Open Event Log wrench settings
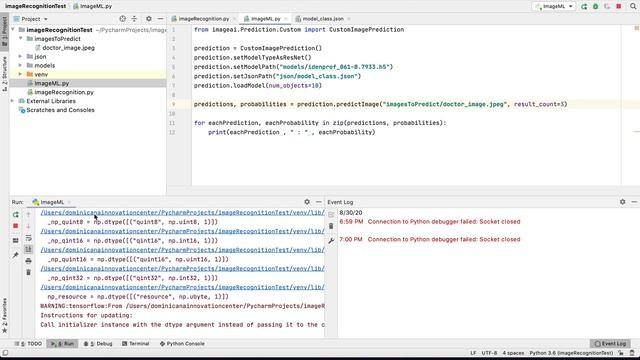640x360 pixels. coord(331,241)
